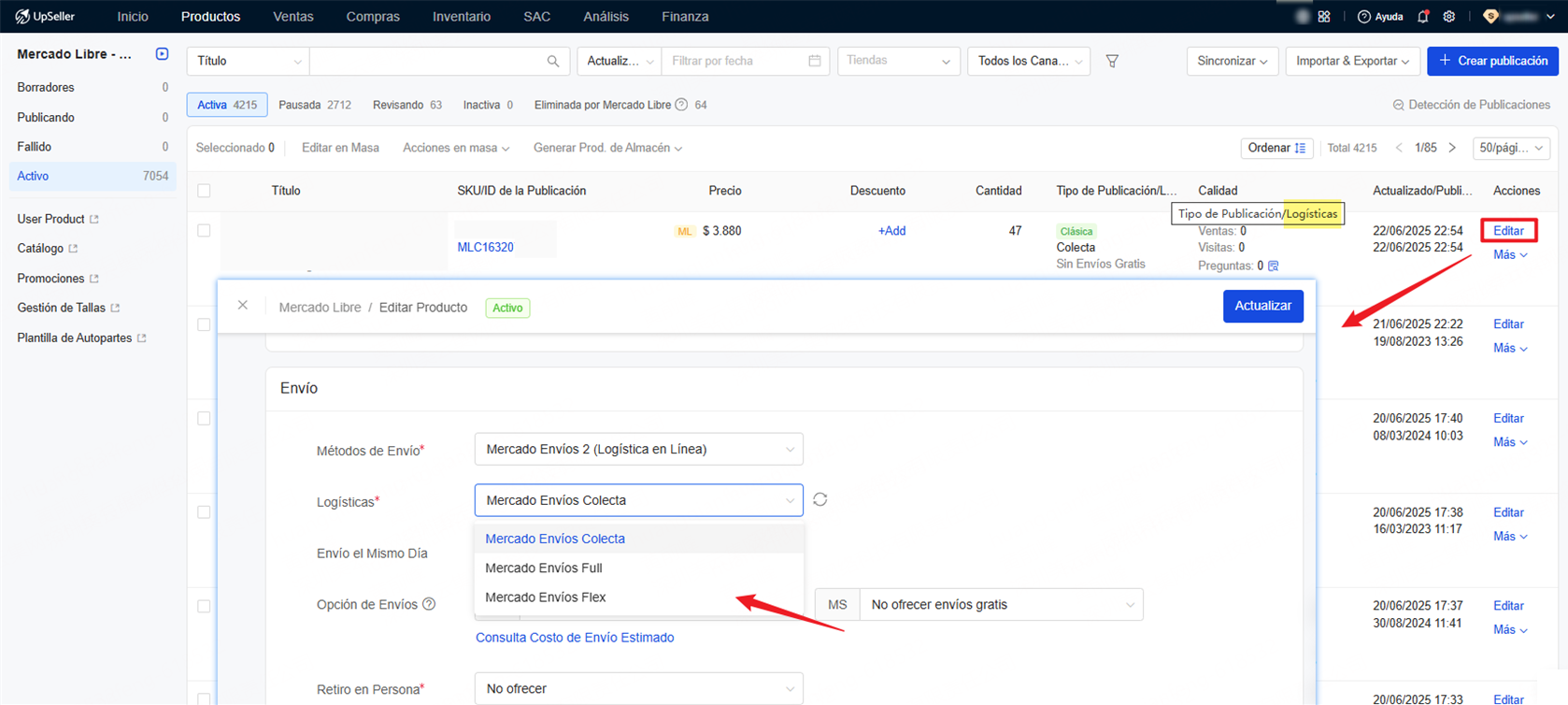
Task: Open the user account shield icon
Action: pyautogui.click(x=1490, y=17)
